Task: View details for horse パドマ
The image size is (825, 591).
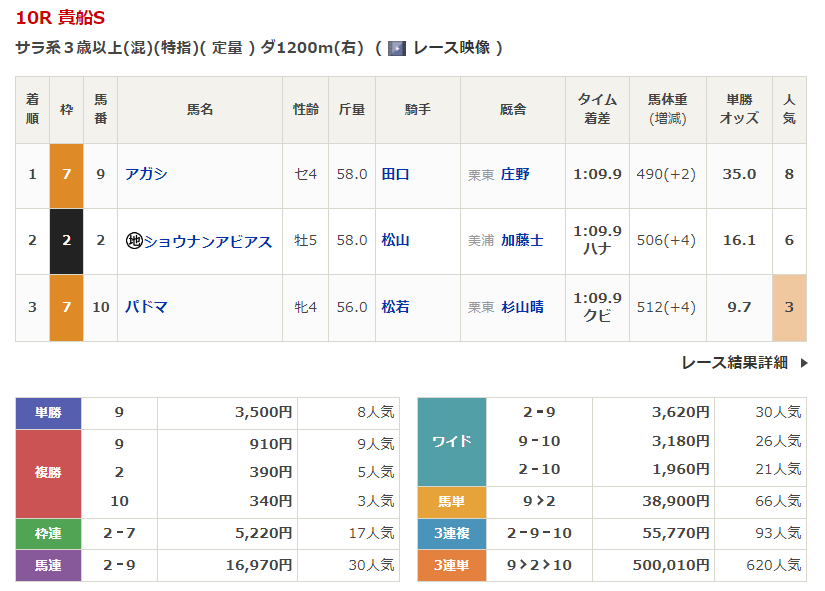Action: 146,307
